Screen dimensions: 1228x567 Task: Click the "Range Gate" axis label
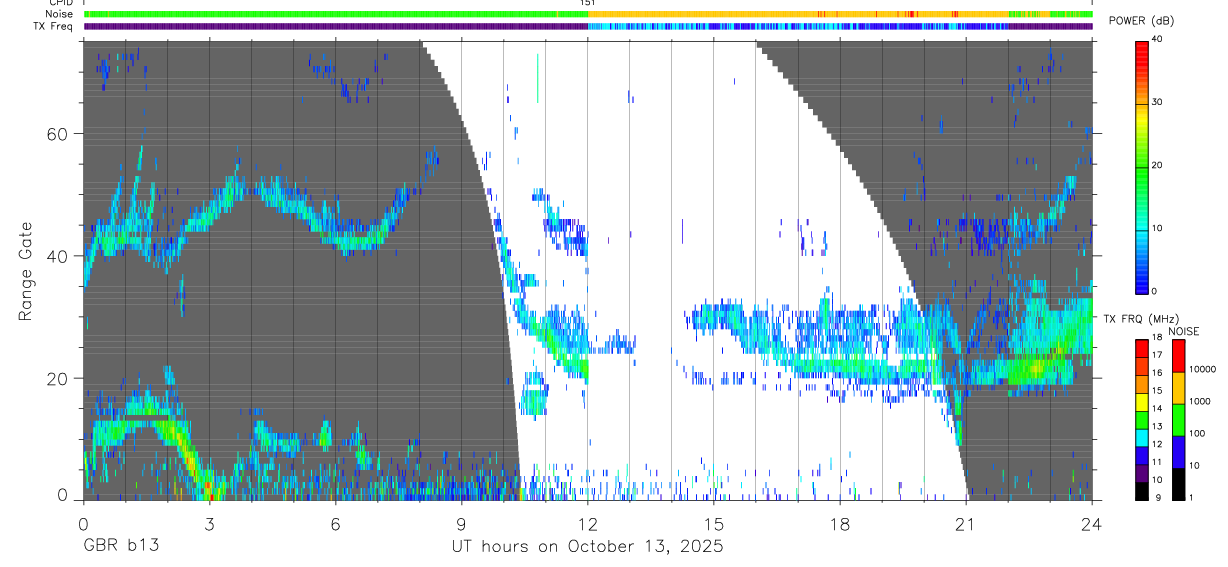[x=26, y=271]
